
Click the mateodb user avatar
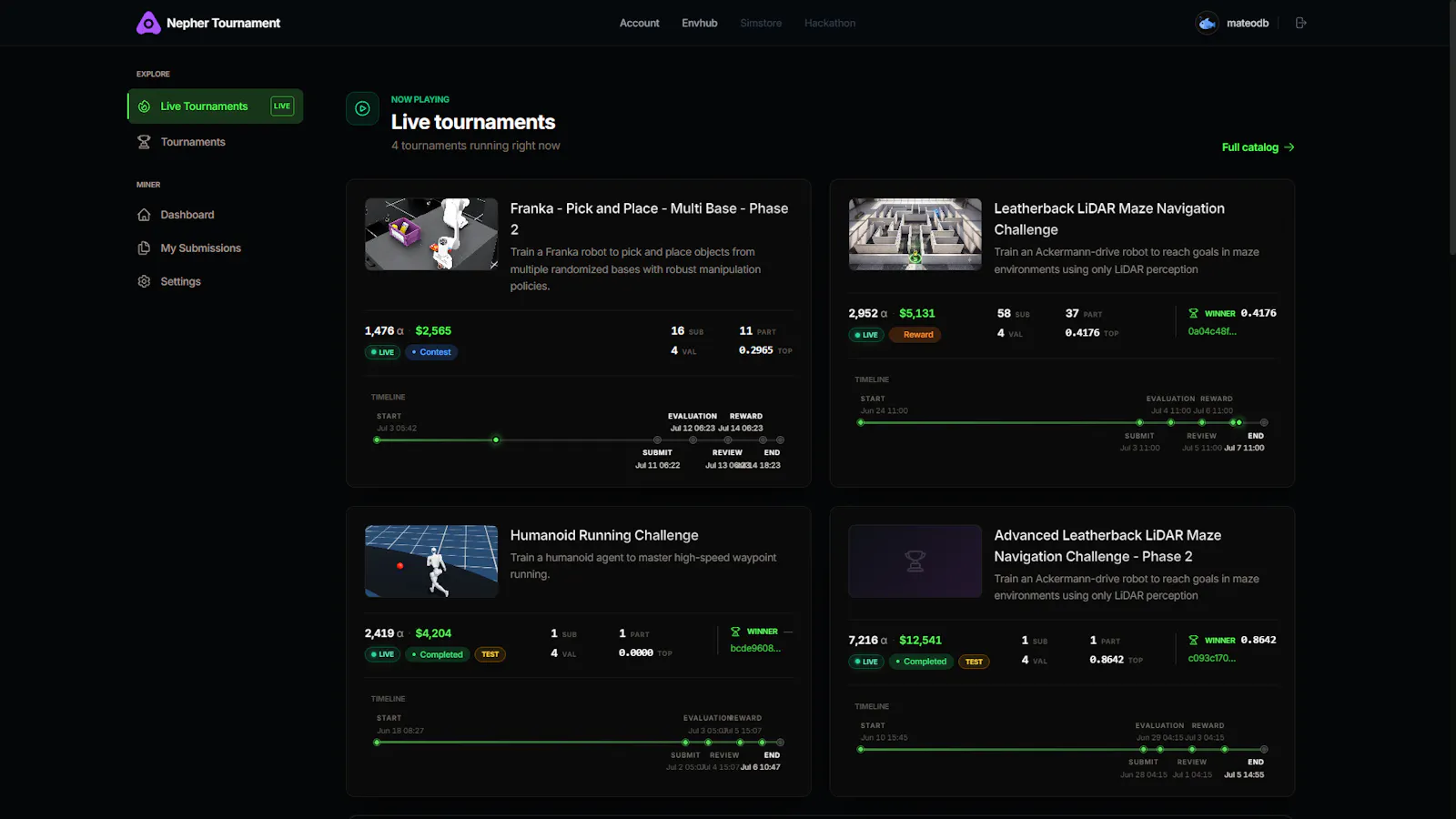point(1207,23)
